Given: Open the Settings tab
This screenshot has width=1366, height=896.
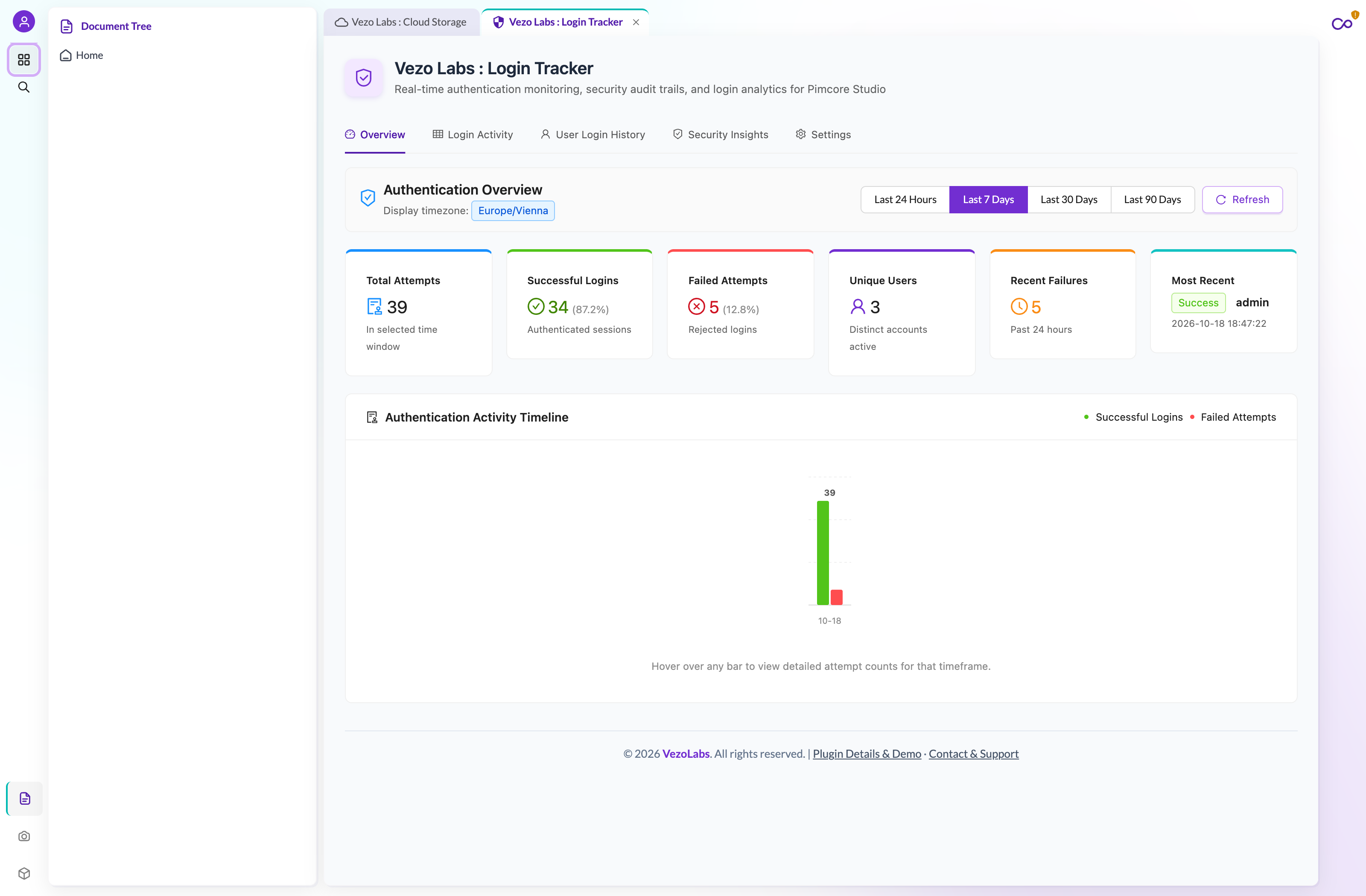Looking at the screenshot, I should click(823, 134).
